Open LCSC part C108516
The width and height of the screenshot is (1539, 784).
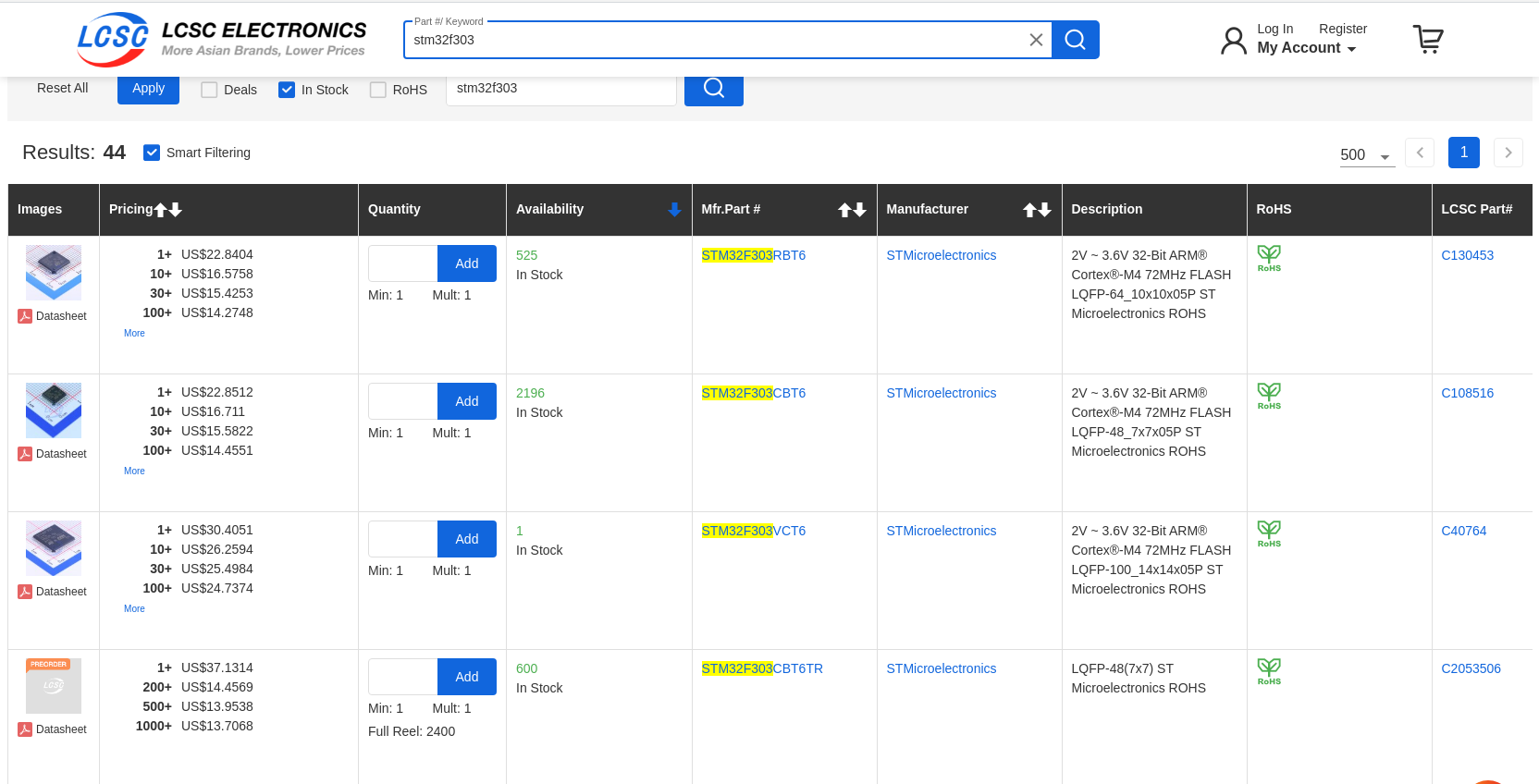coord(1467,393)
